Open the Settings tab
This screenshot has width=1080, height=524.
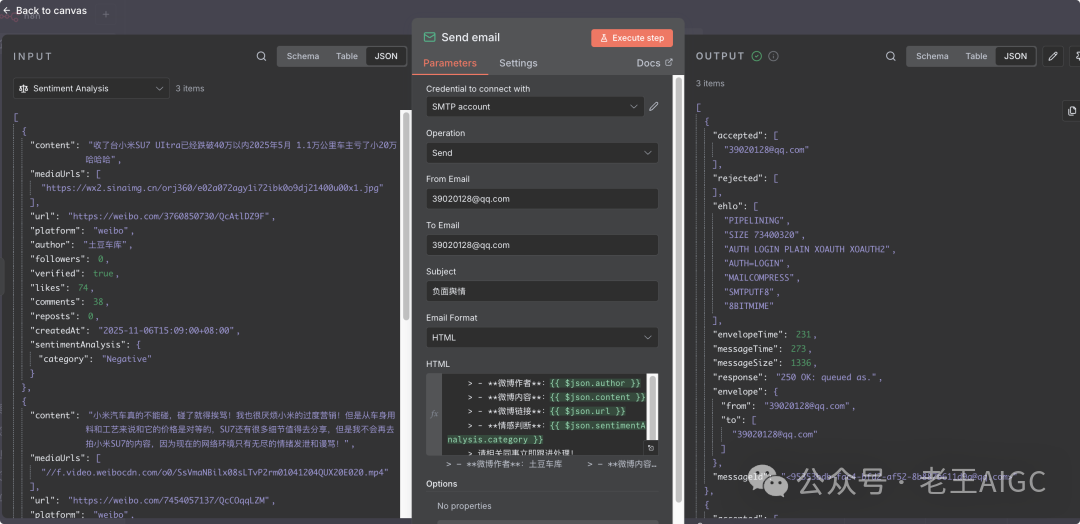[518, 63]
